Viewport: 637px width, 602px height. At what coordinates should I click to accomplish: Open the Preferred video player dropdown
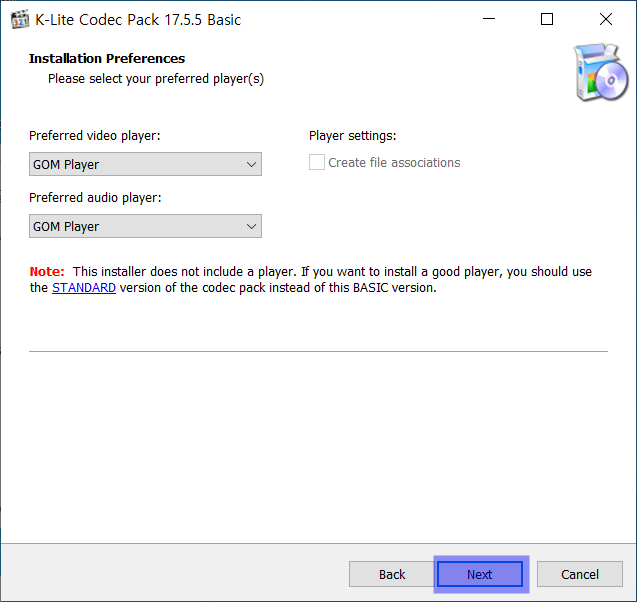pos(145,164)
